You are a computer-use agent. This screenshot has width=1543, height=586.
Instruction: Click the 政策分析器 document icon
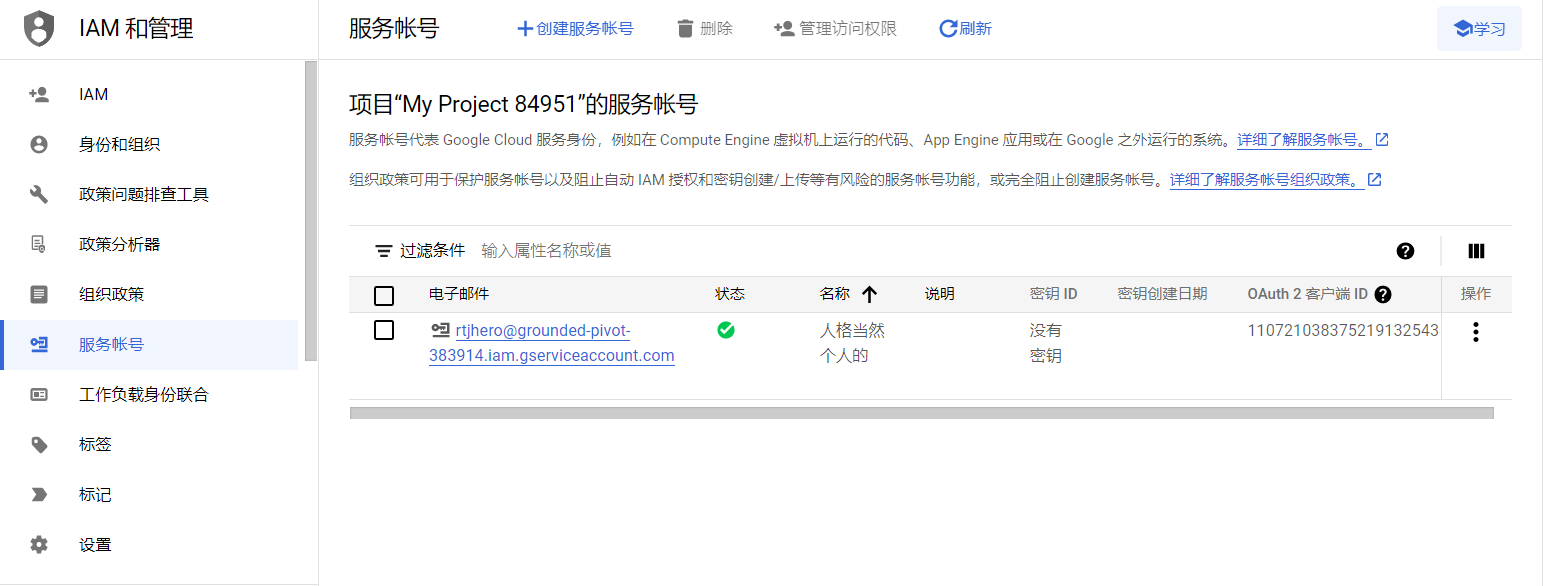click(39, 245)
